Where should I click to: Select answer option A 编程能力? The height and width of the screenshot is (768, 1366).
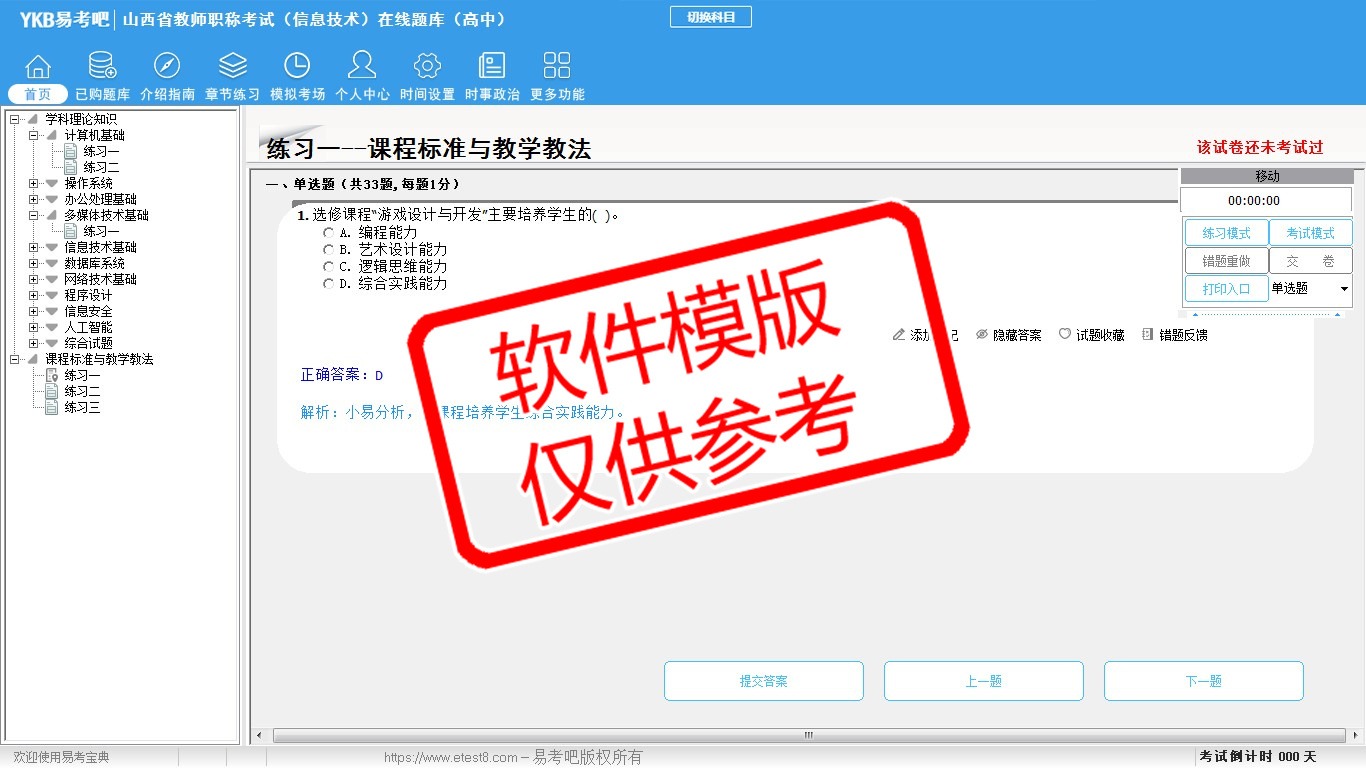[x=328, y=232]
